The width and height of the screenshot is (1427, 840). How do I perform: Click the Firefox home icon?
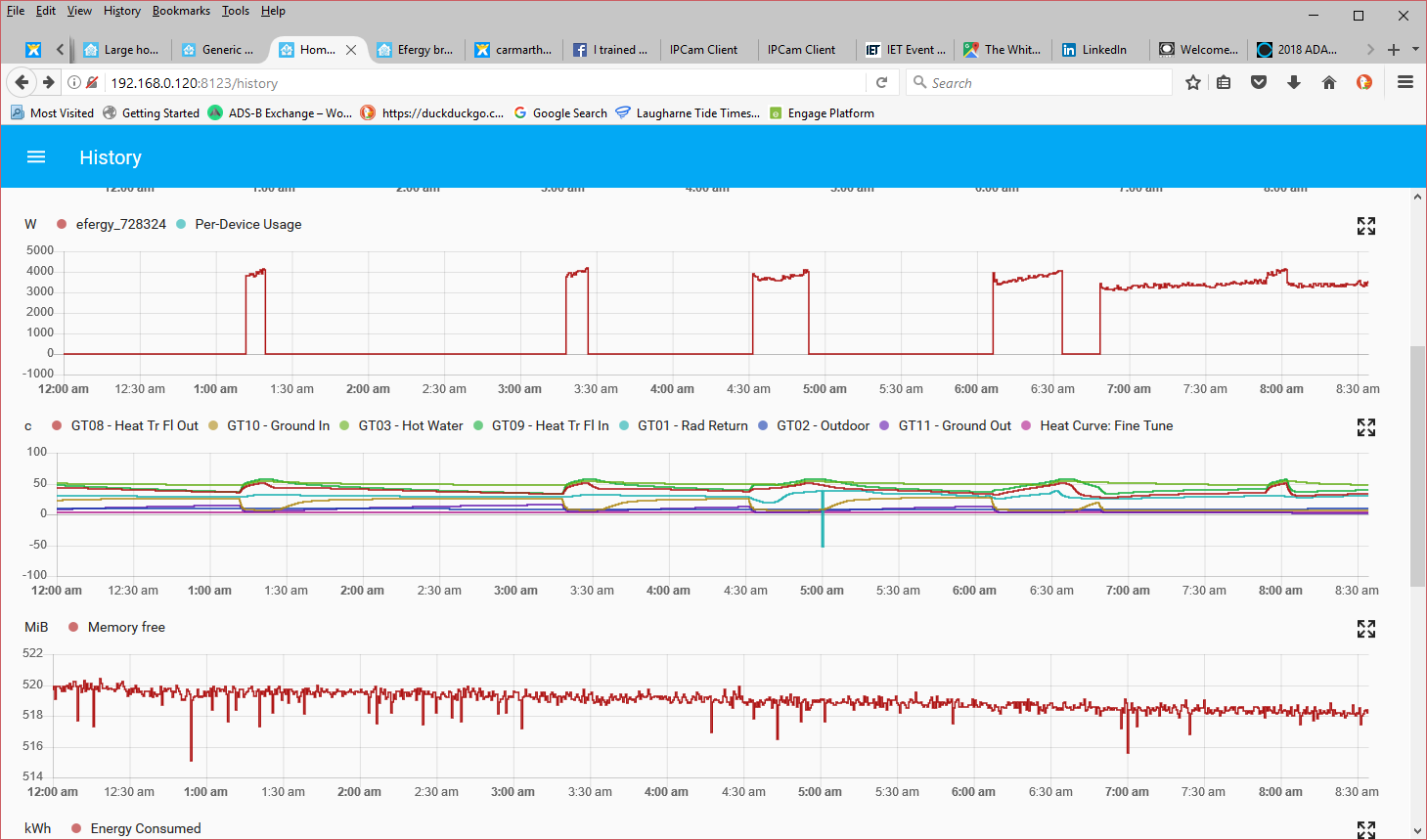click(1329, 83)
